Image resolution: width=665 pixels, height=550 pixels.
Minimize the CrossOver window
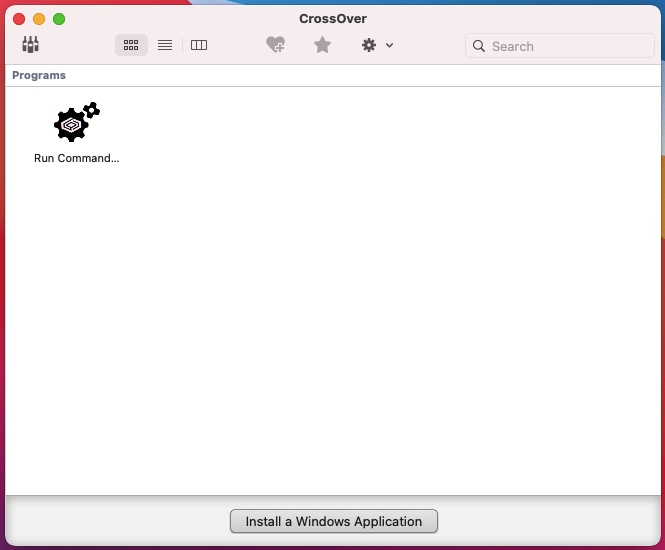pos(39,19)
